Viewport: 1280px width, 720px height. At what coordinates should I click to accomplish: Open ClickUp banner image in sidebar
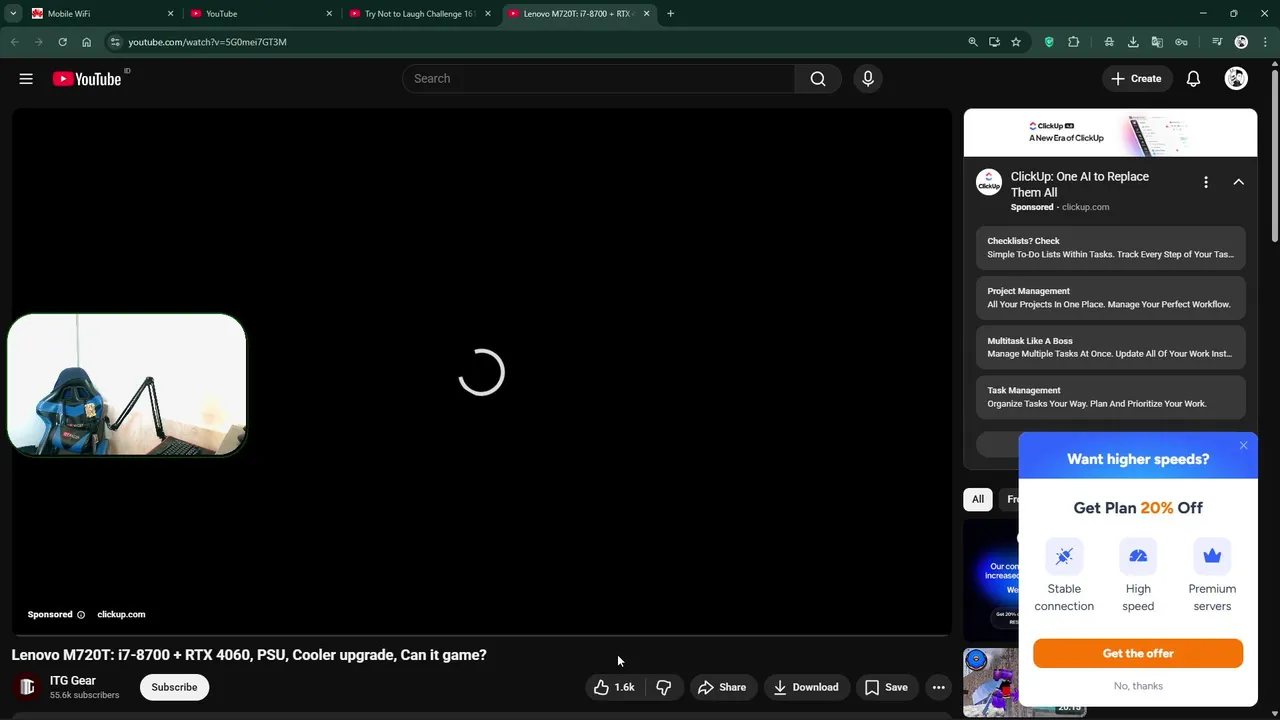pos(1110,133)
